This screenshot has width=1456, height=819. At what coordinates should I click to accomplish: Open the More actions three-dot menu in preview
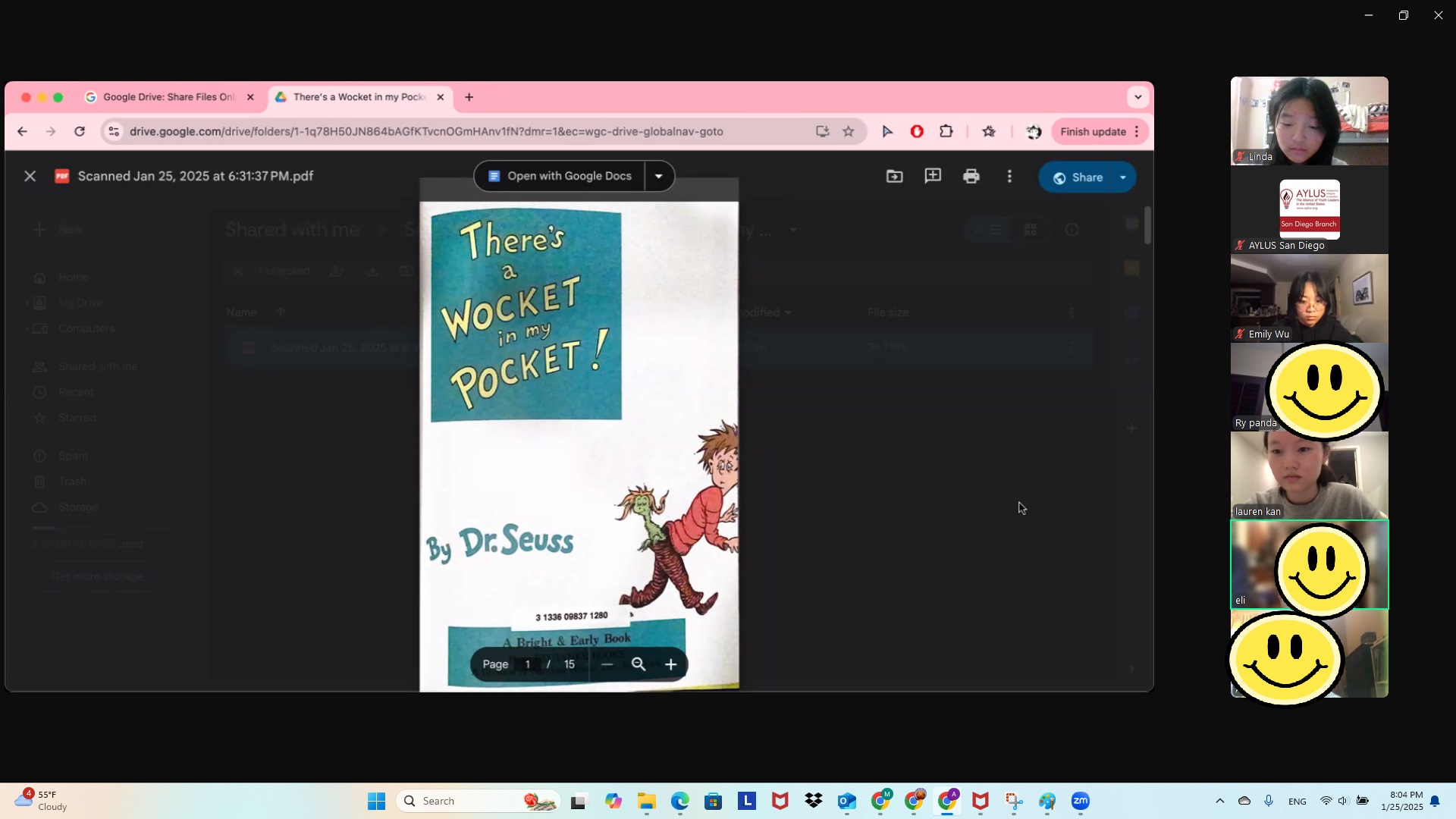1009,176
